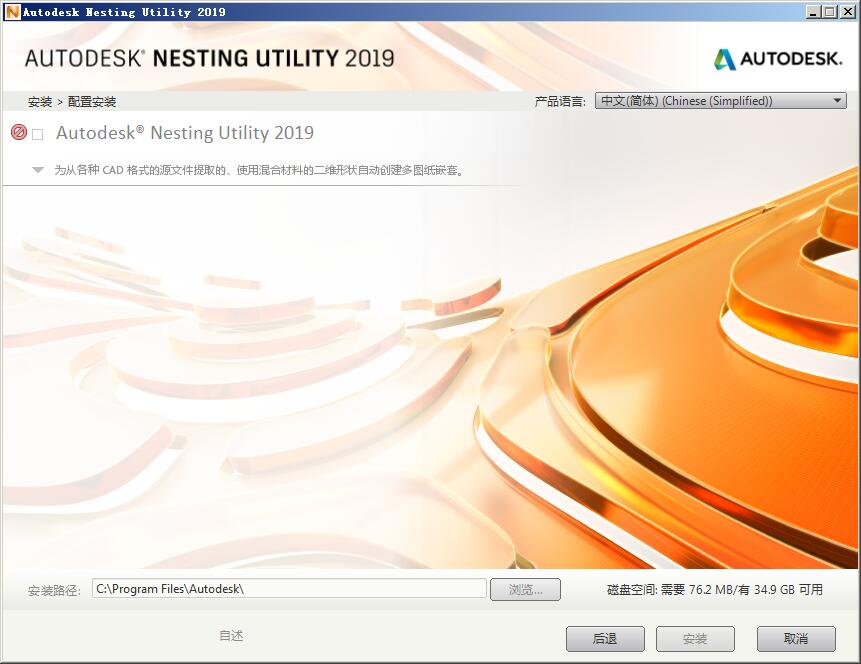Screen dimensions: 861x664
Task: Click the Autodesk logo at top right
Action: pos(778,59)
